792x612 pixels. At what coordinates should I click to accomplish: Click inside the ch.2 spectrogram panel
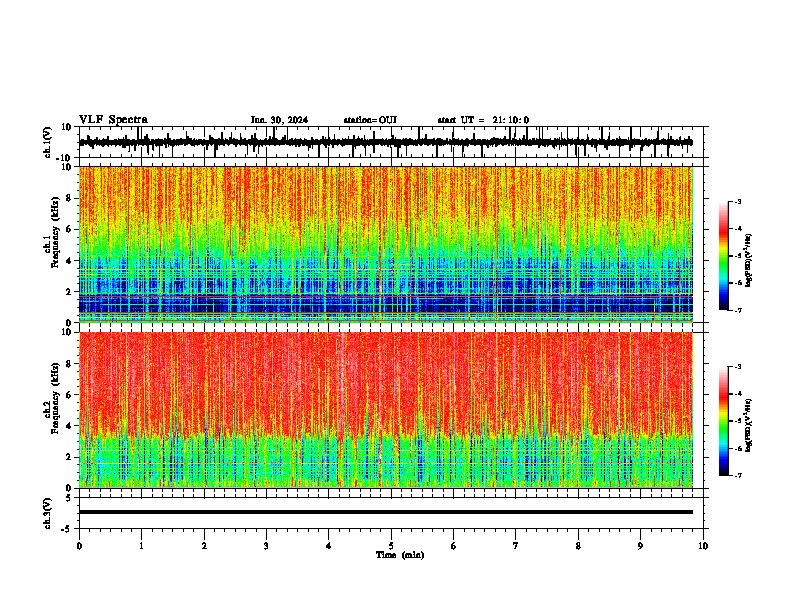coord(386,410)
